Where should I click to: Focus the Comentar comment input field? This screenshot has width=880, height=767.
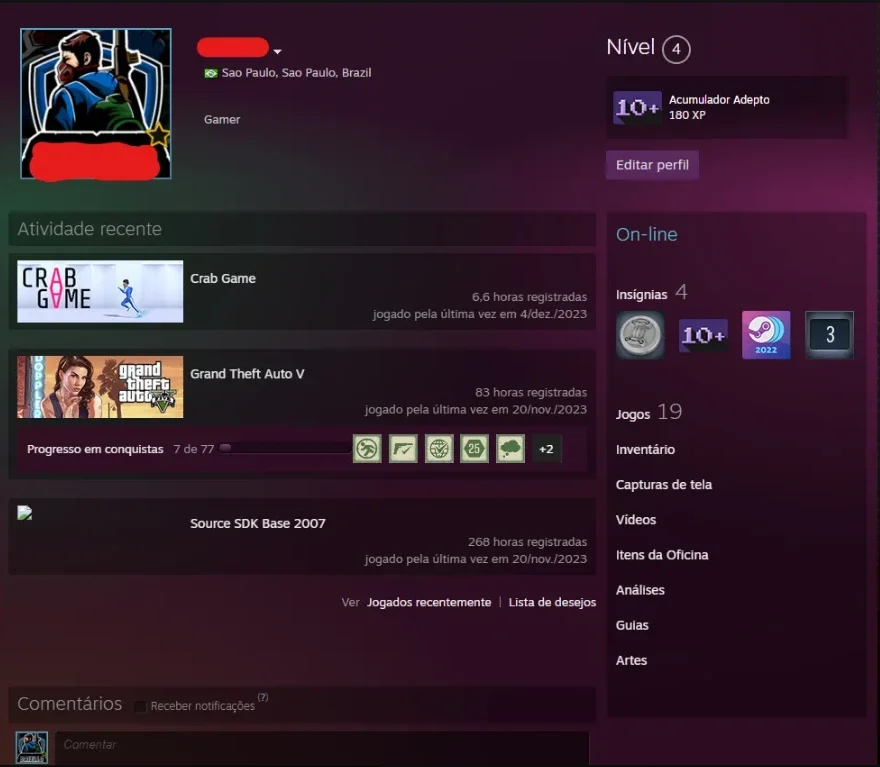pyautogui.click(x=322, y=747)
